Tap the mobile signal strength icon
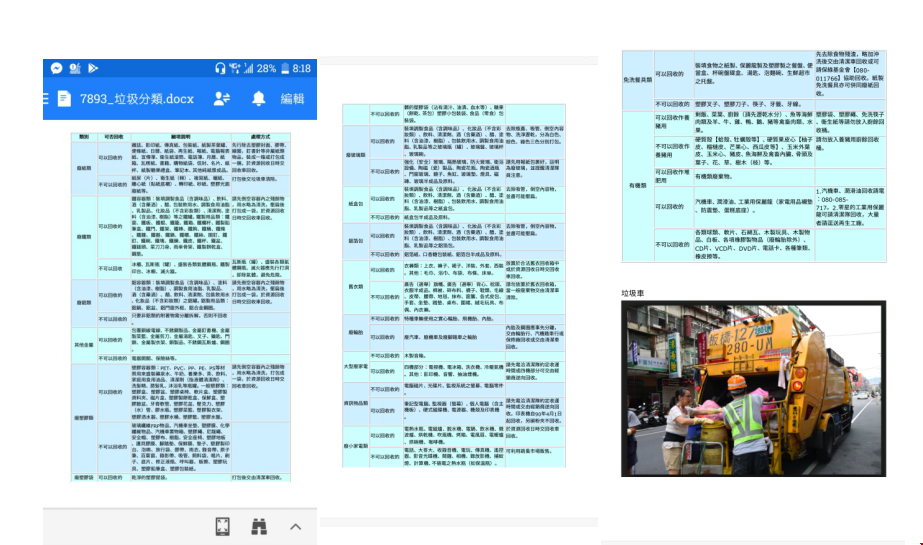The image size is (923, 545). pos(248,68)
